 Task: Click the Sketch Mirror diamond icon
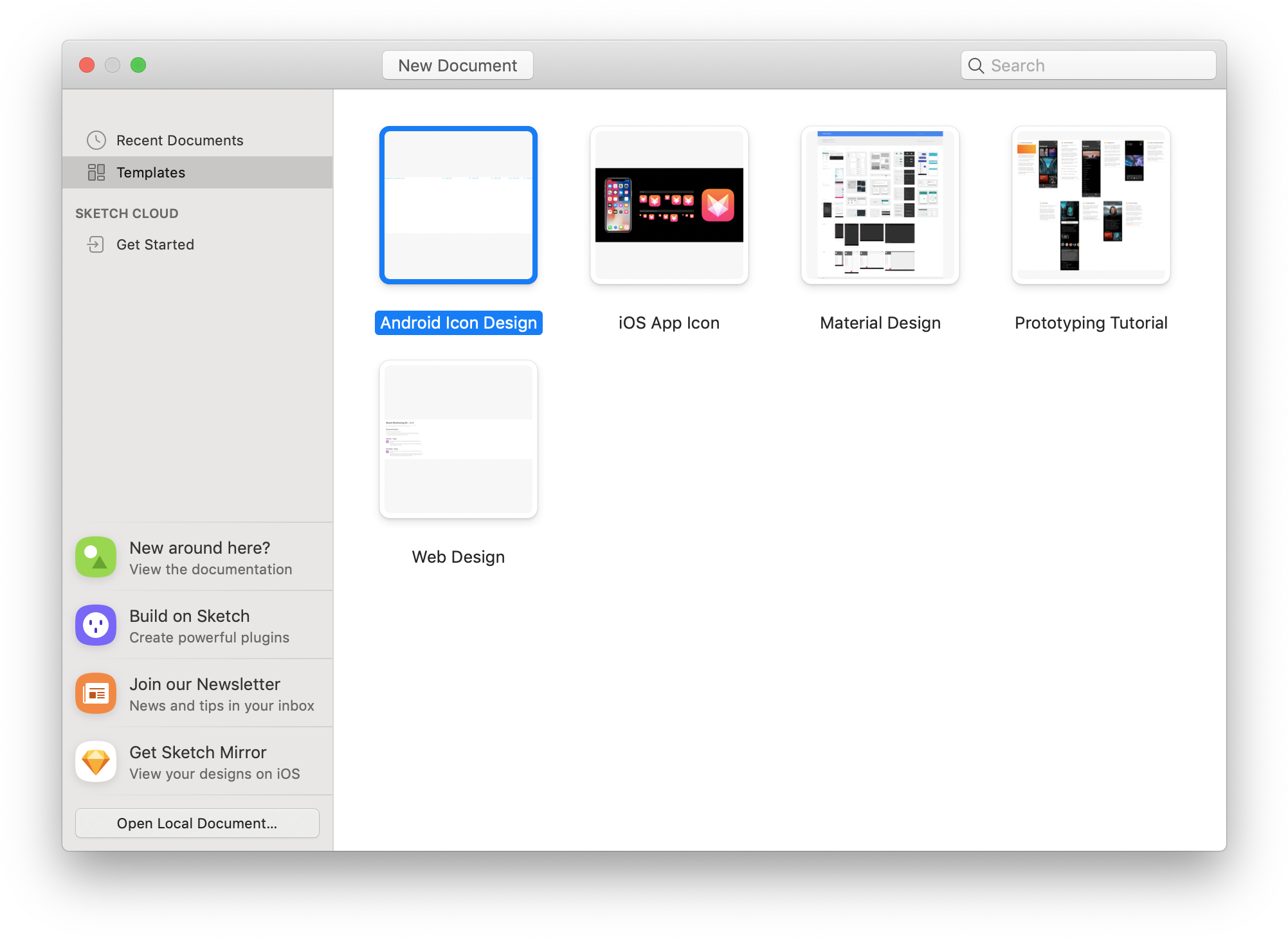(x=96, y=761)
